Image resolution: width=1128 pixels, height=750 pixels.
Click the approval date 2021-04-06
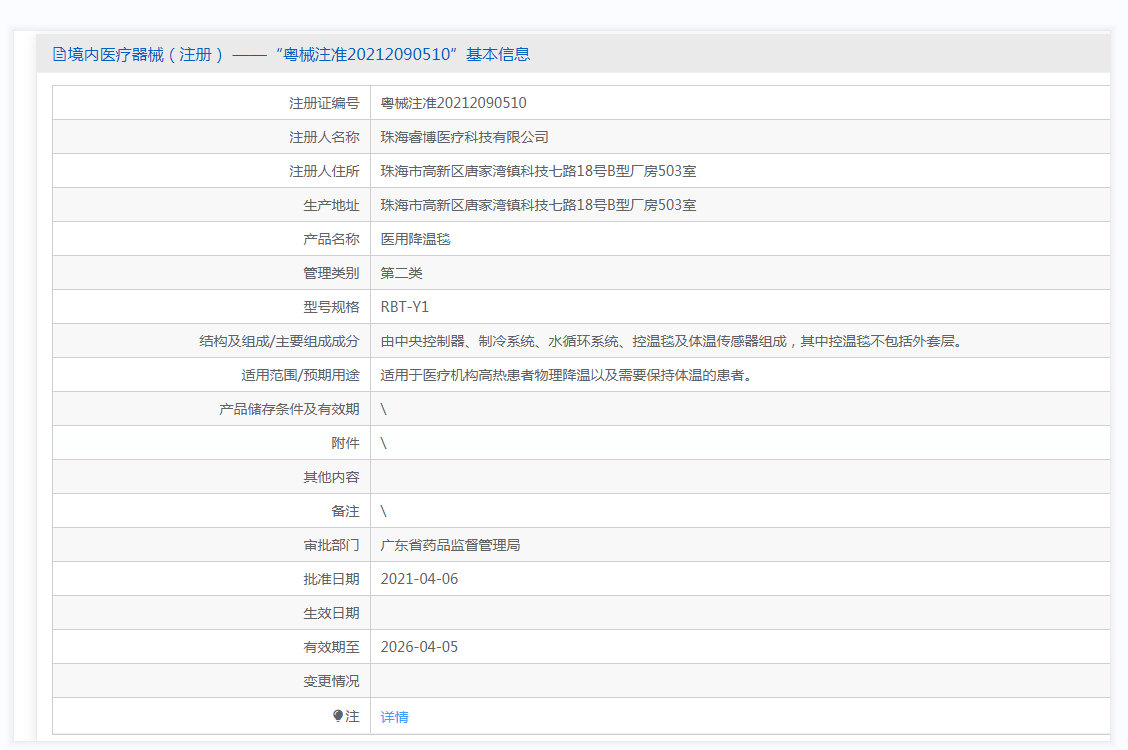(419, 579)
